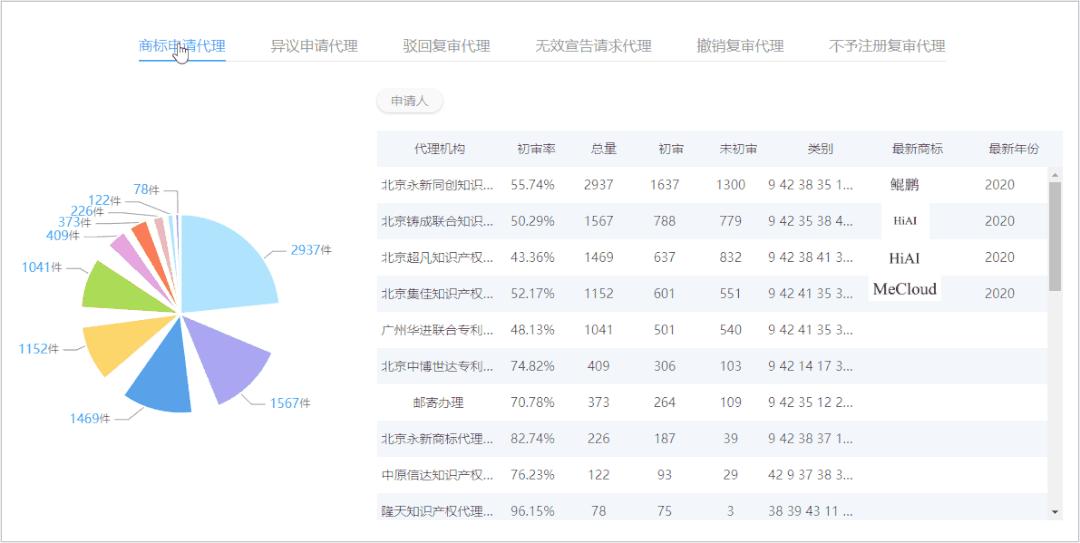Click the 55.74% approval rate cell
Image resolution: width=1080 pixels, height=543 pixels.
[x=532, y=185]
